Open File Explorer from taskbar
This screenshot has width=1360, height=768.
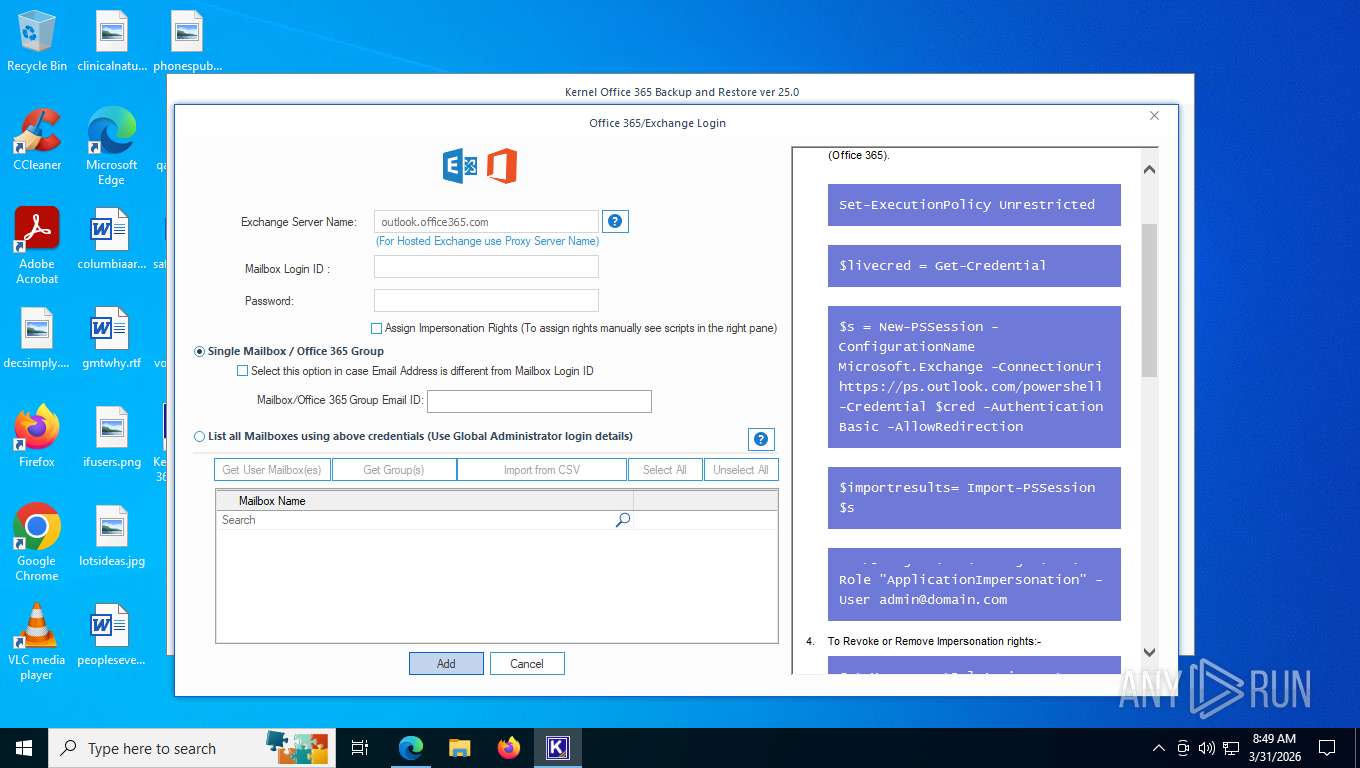459,748
